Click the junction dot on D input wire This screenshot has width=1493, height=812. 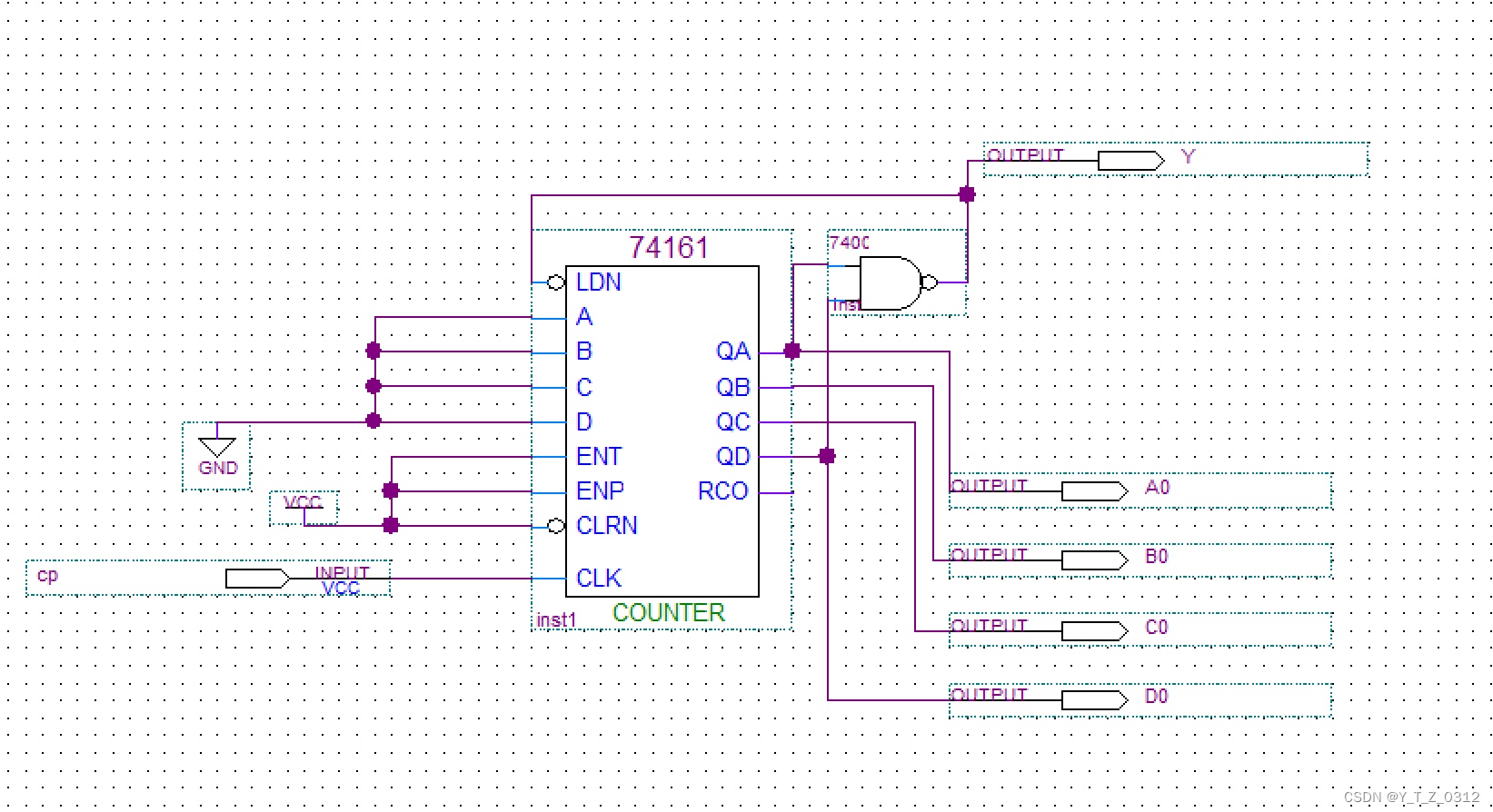[x=373, y=421]
